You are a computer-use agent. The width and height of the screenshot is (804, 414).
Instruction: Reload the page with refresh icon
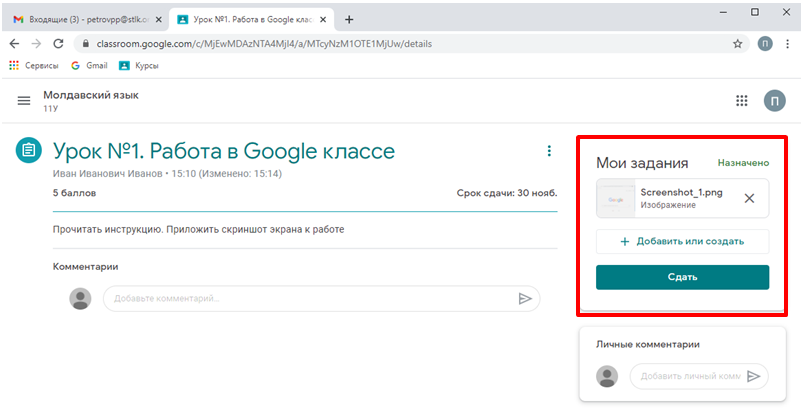[59, 44]
